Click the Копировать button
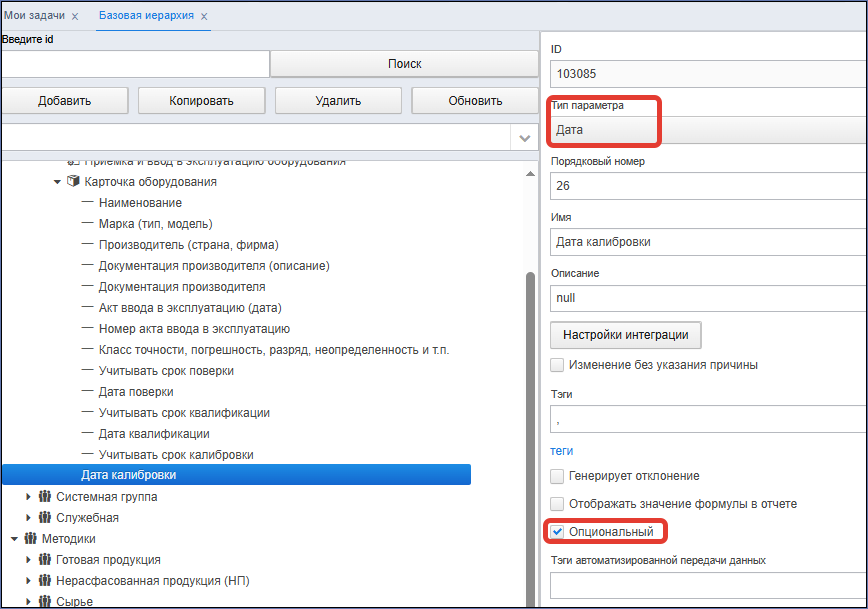 [202, 101]
